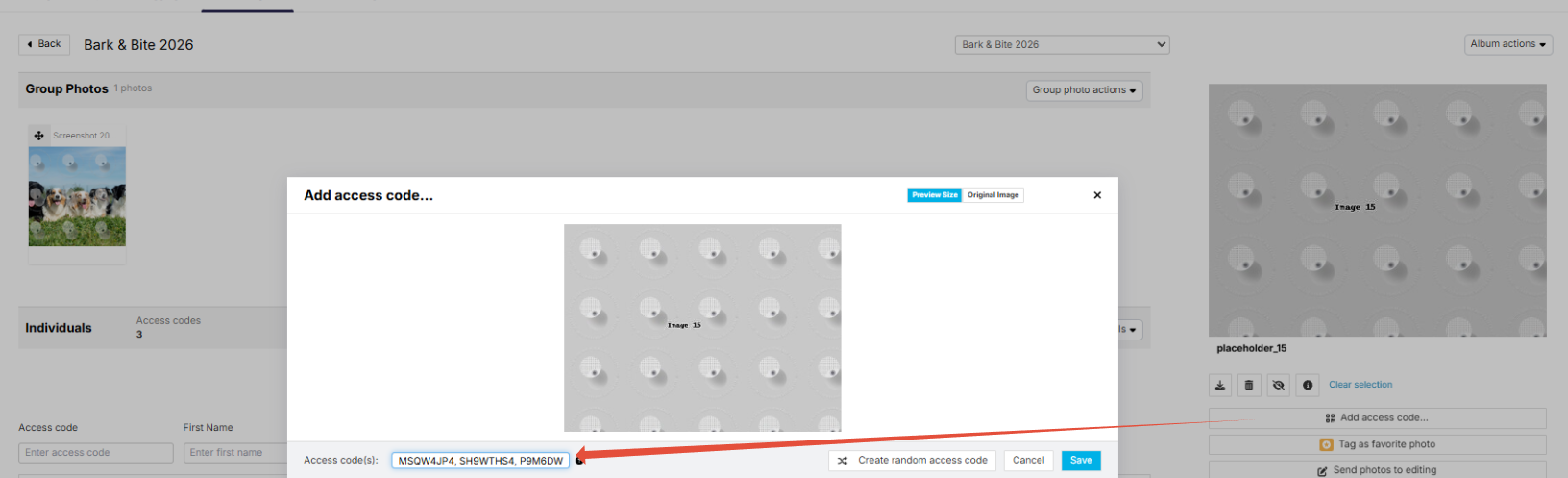This screenshot has width=1568, height=478.
Task: Click the Group Photos section heading
Action: [66, 88]
